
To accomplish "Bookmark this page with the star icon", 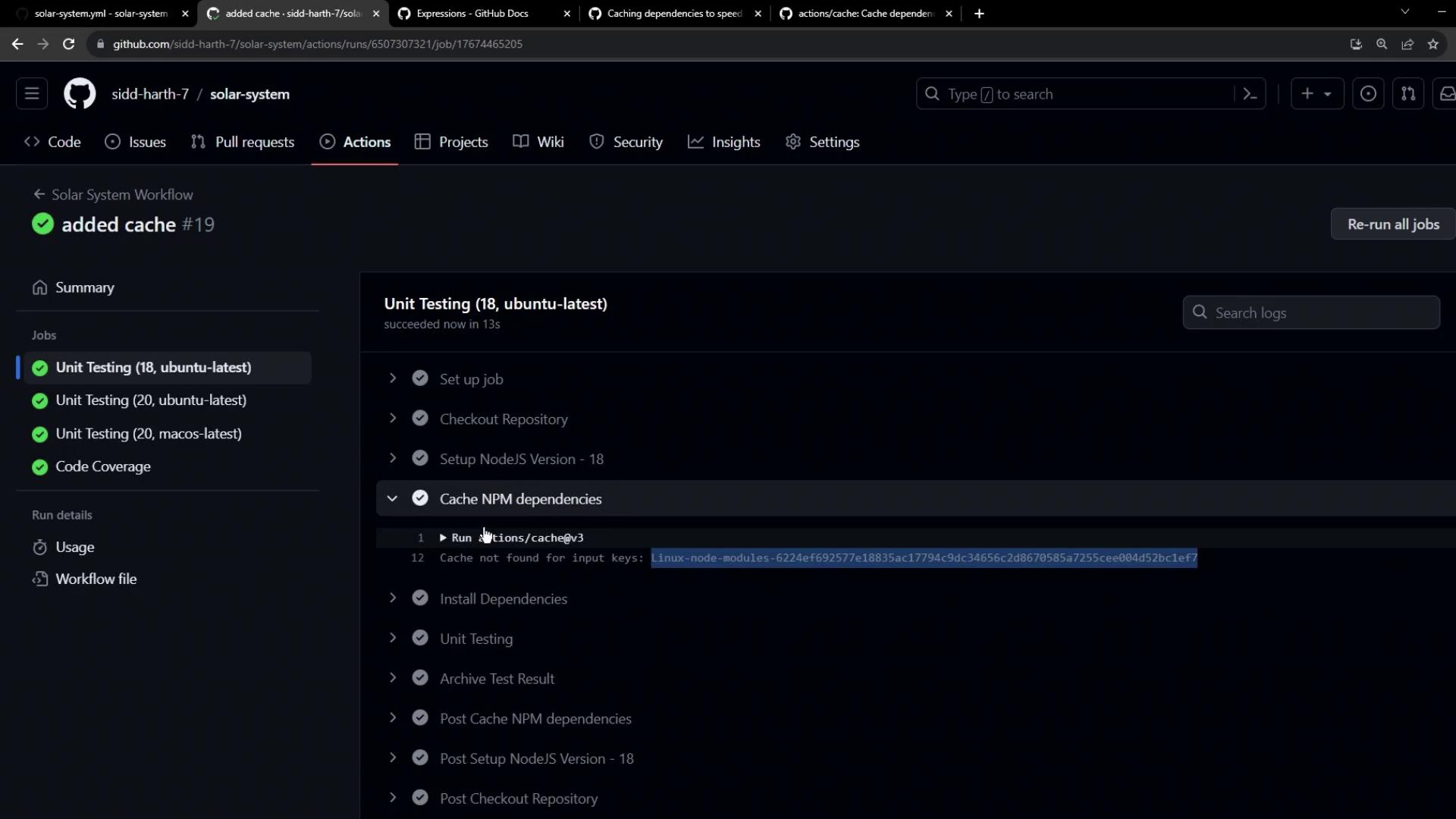I will coord(1432,44).
